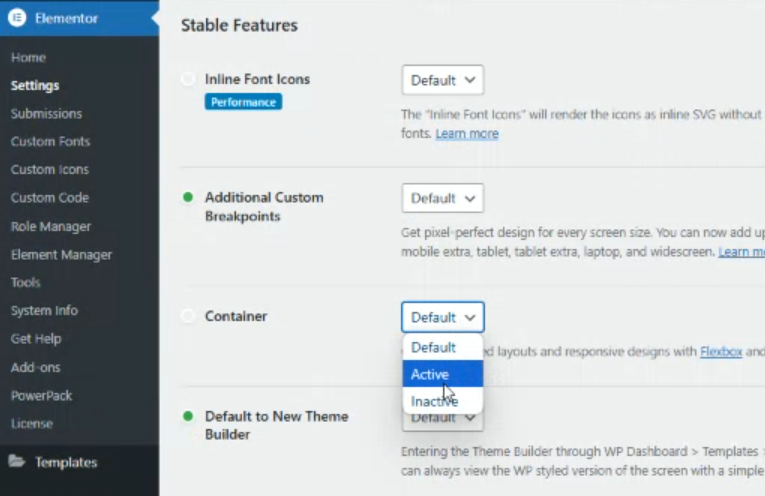
Task: Collapse the Container status dropdown
Action: (442, 317)
